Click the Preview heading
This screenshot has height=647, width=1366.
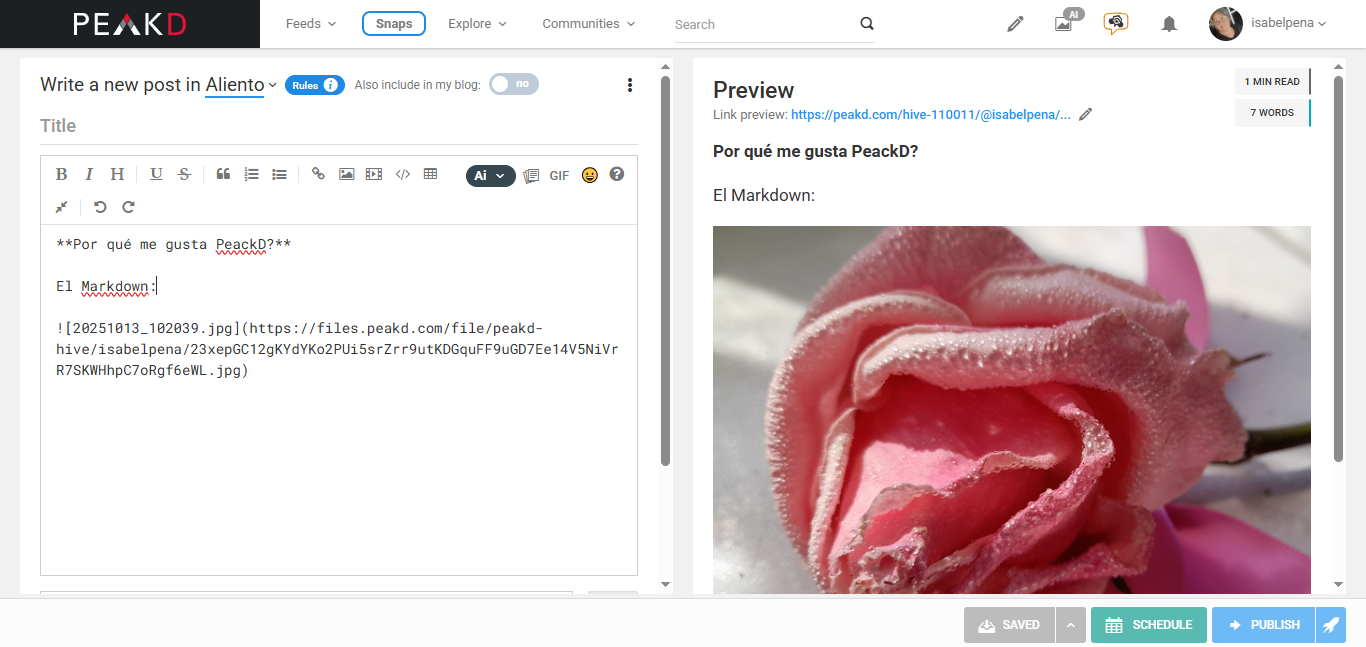[753, 90]
